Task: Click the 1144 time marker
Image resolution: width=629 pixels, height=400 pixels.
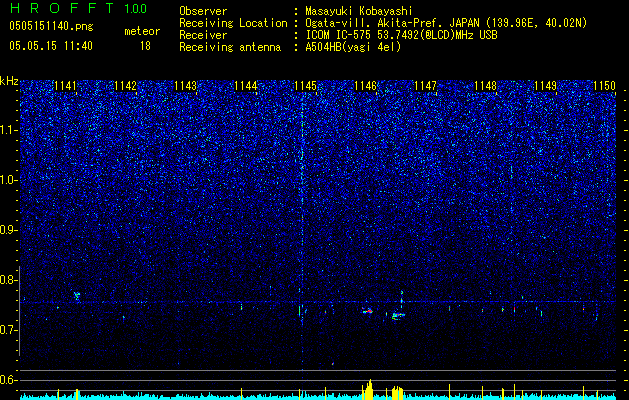Action: tap(246, 86)
